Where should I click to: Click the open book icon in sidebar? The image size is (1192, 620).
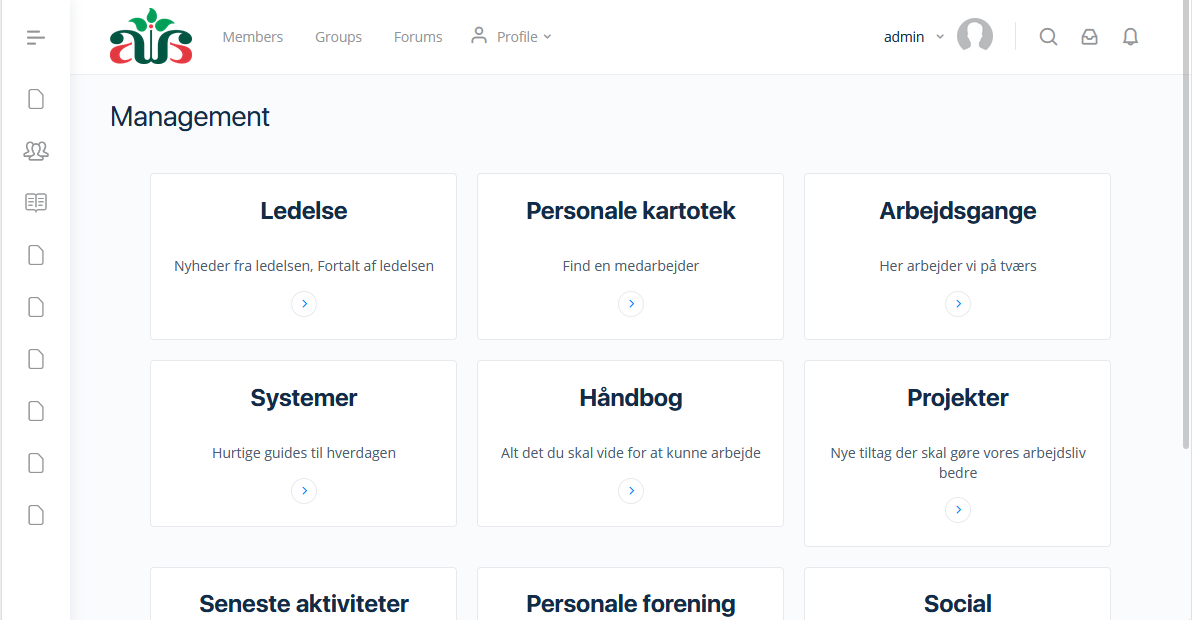[36, 203]
